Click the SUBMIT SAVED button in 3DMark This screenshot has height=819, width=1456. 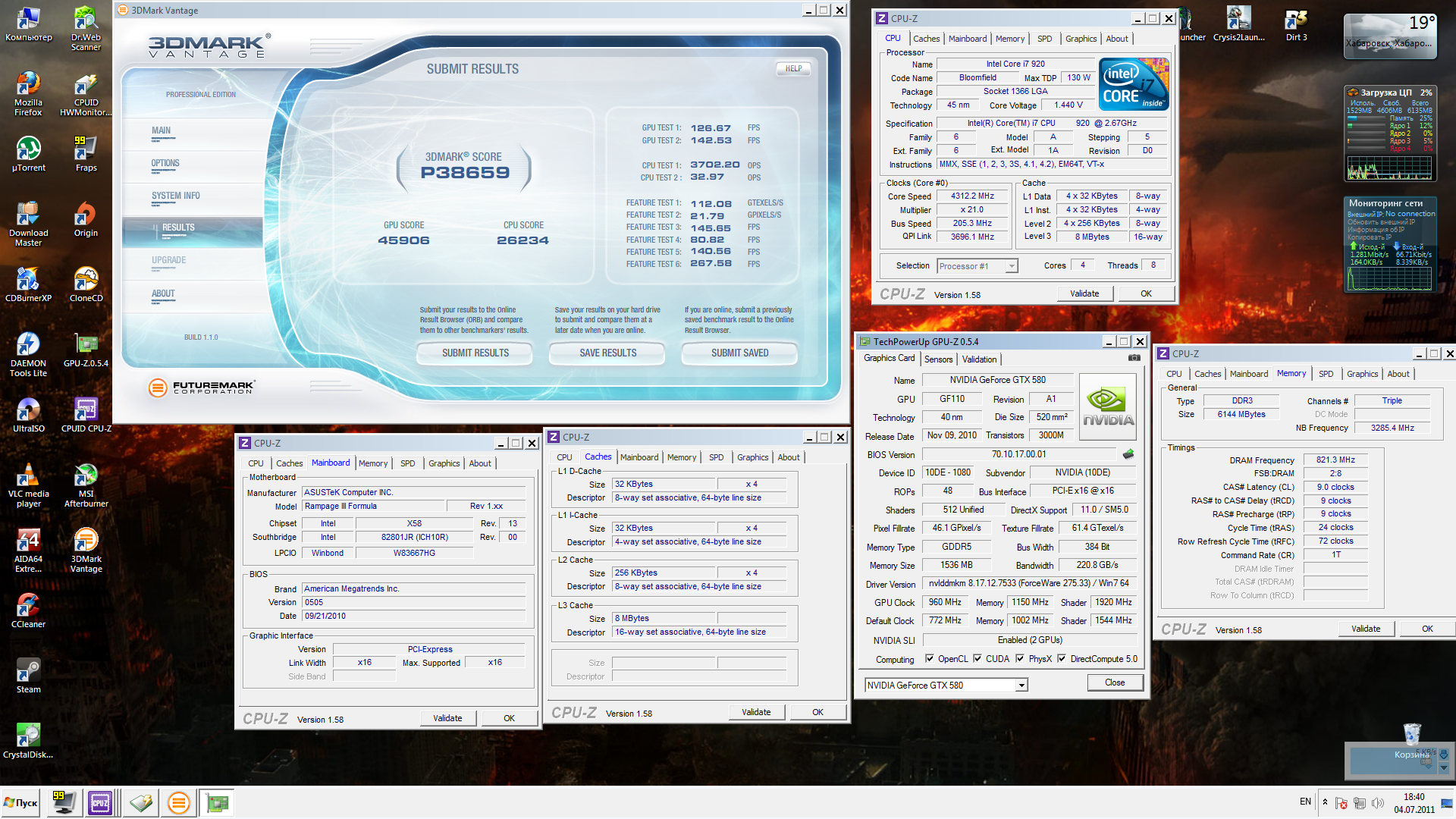click(x=739, y=353)
